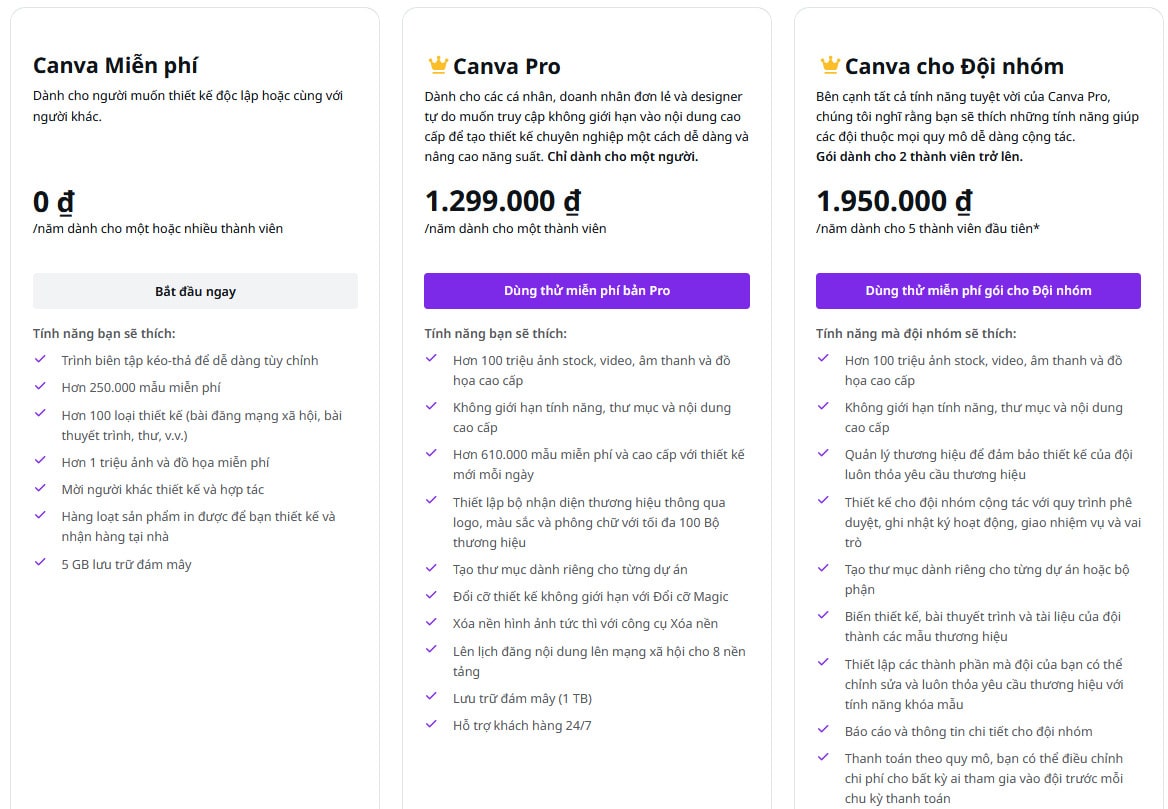Click 'Dùng thử miễn phí gói cho Đội nhóm'
Image resolution: width=1168 pixels, height=809 pixels.
coord(979,290)
